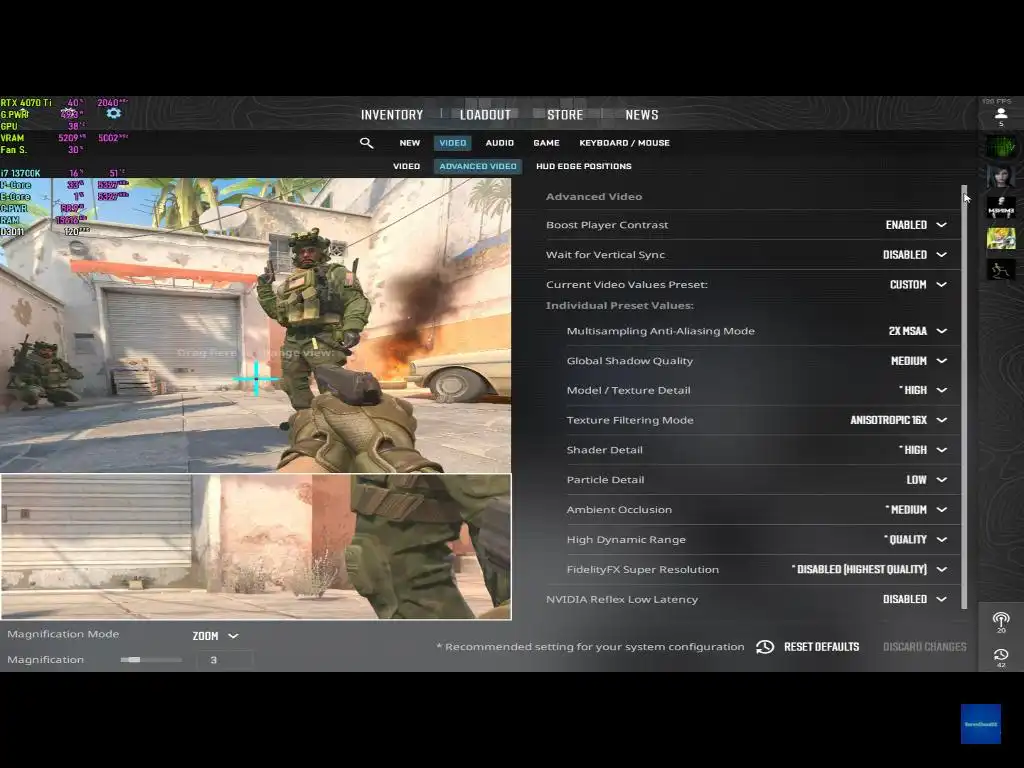
Task: Click the Advanced Video section heading
Action: pyautogui.click(x=594, y=197)
